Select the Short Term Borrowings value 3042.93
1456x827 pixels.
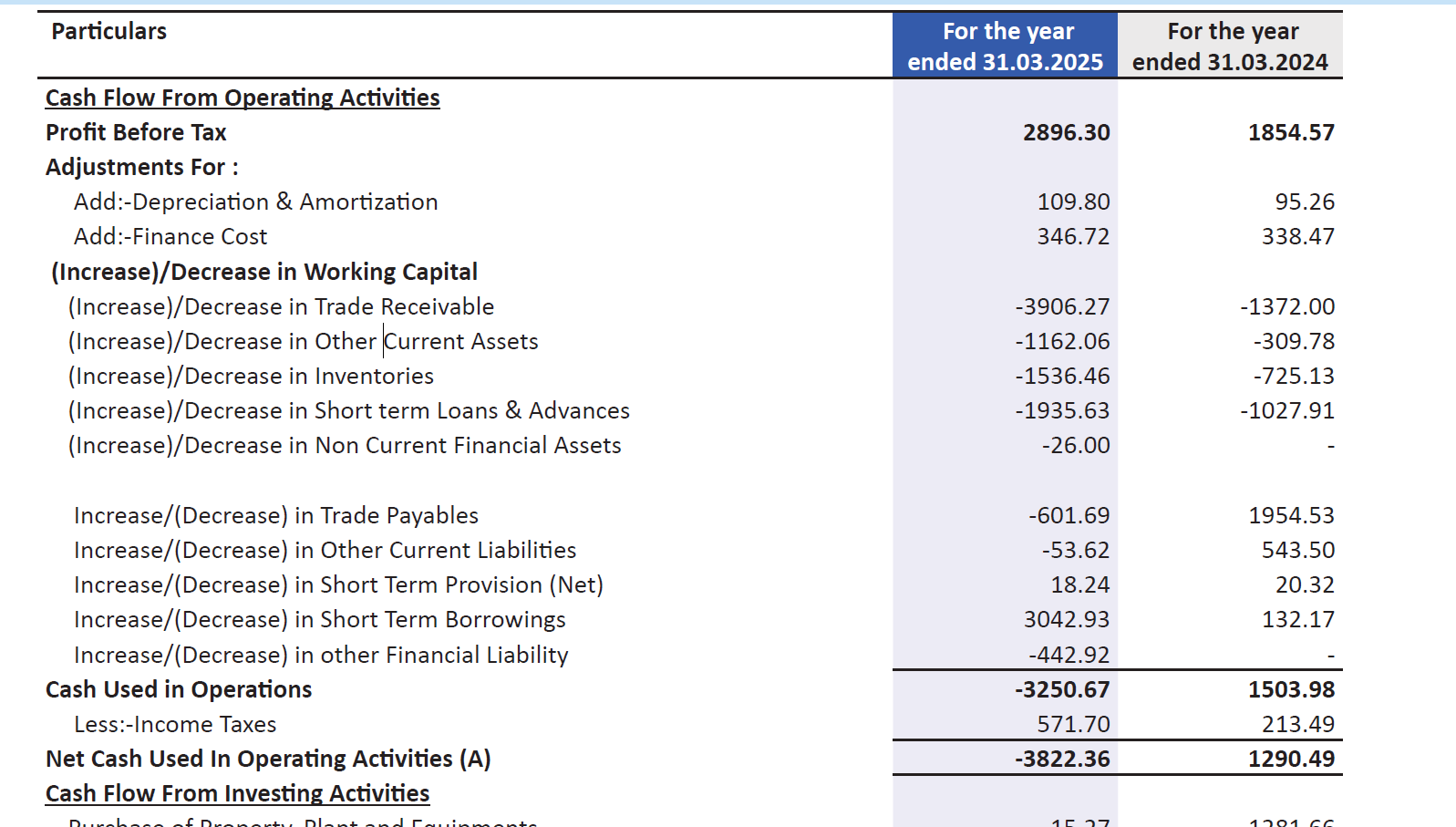(x=1066, y=620)
